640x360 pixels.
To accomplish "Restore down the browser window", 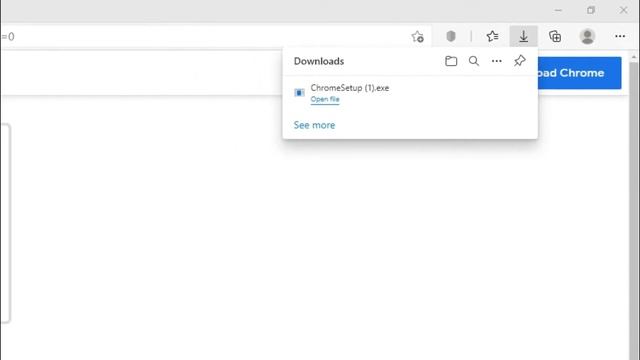I will point(591,10).
